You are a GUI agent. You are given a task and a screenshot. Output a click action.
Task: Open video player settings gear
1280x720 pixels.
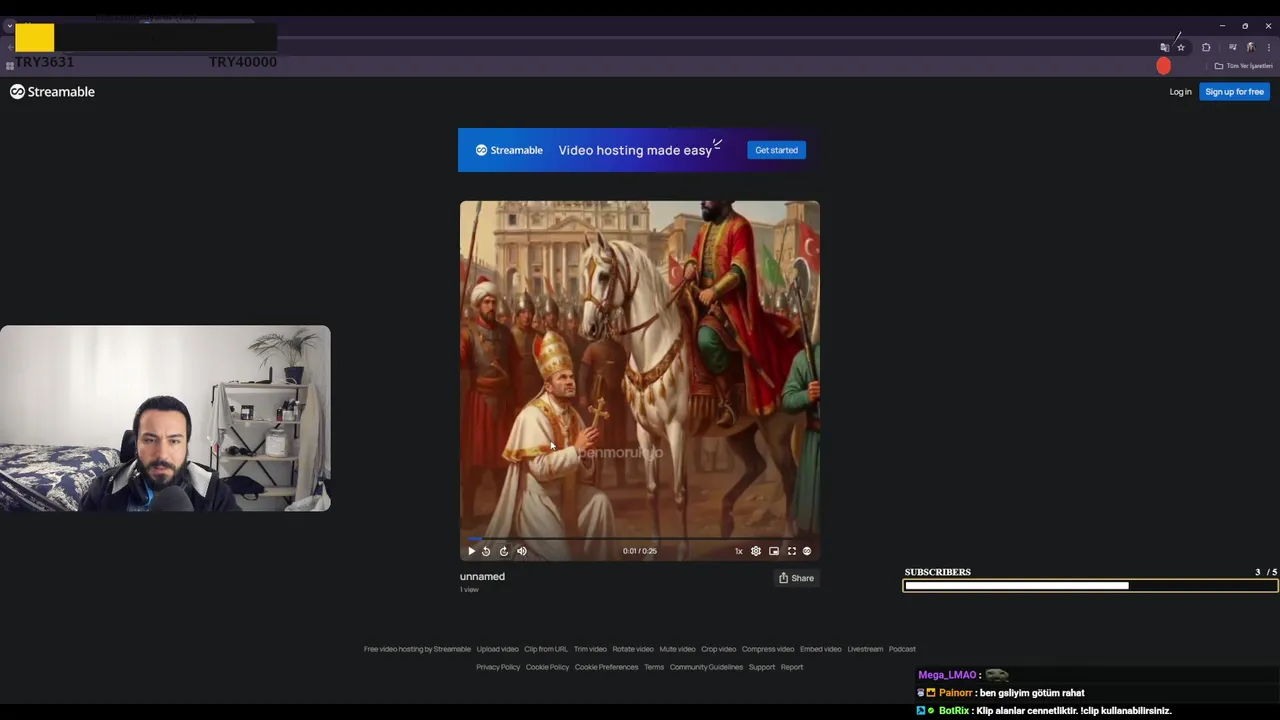756,551
